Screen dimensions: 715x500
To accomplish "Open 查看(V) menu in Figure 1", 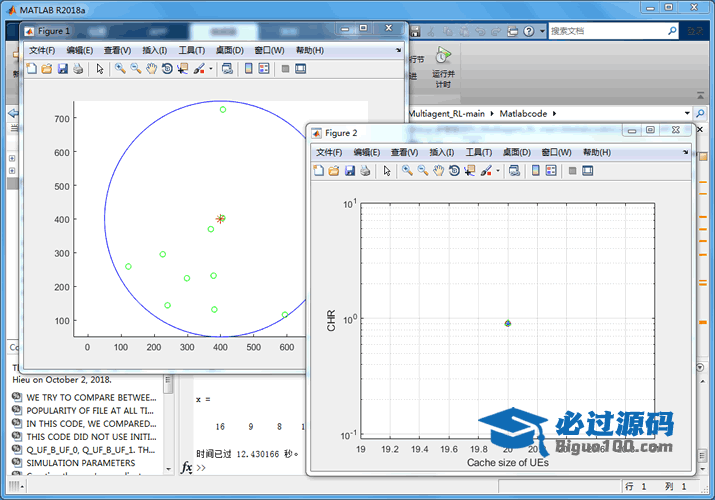I will [117, 50].
